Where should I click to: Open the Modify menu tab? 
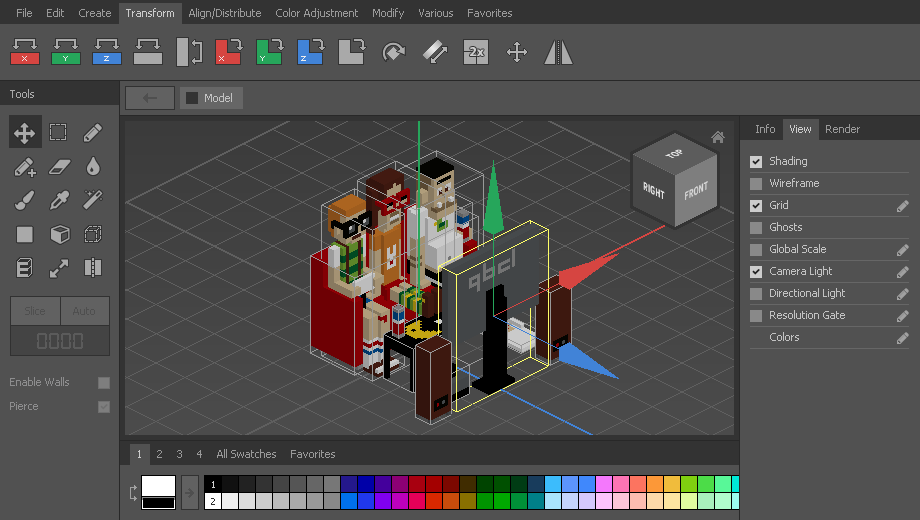[388, 13]
